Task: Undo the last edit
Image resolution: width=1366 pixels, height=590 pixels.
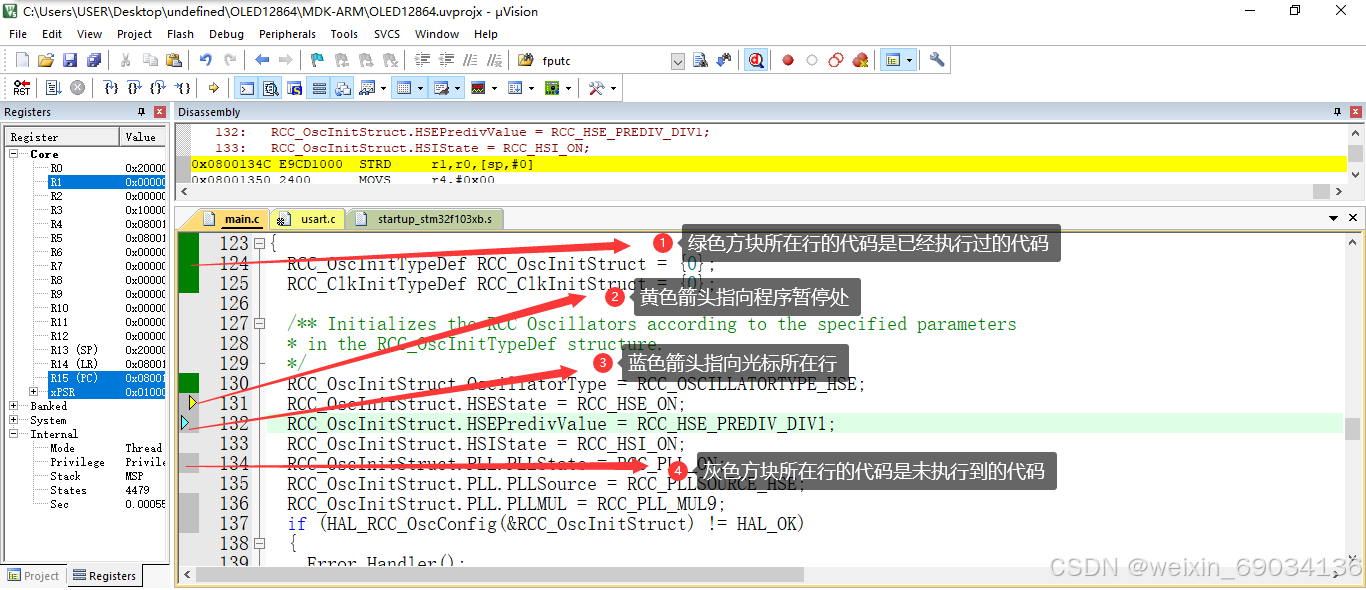Action: (x=205, y=60)
